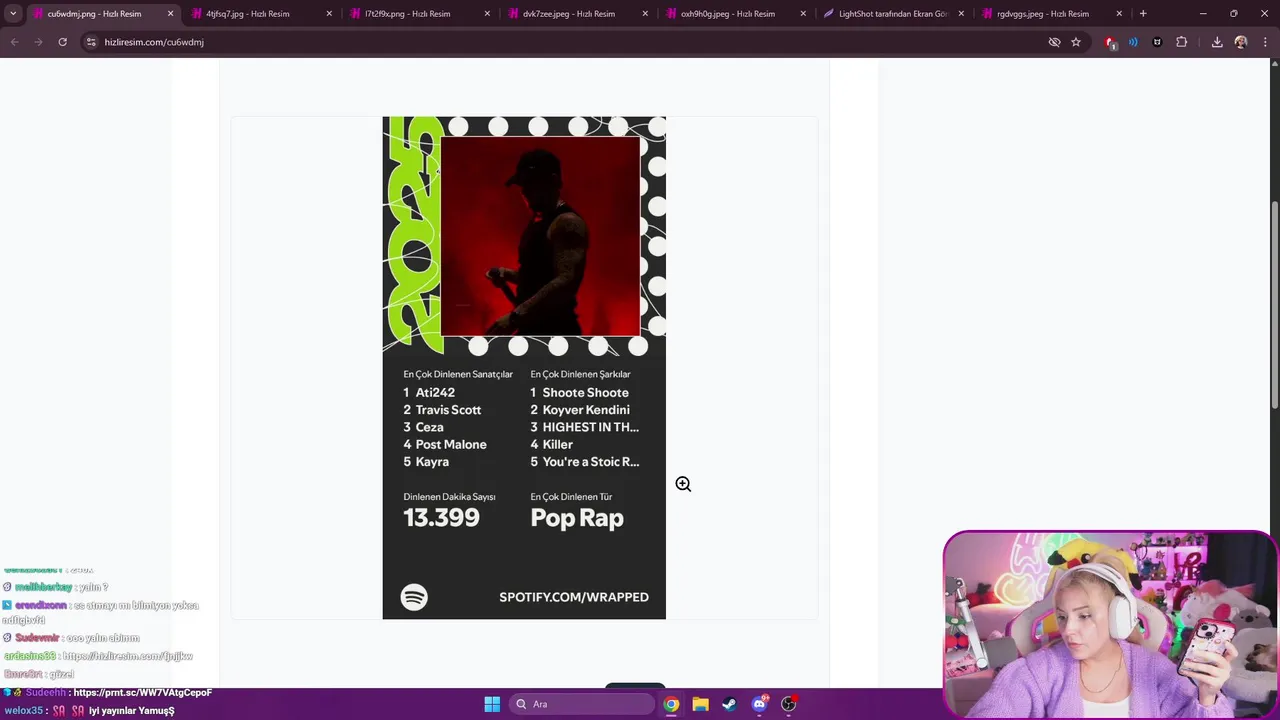Go forward using the forward arrow

click(38, 42)
